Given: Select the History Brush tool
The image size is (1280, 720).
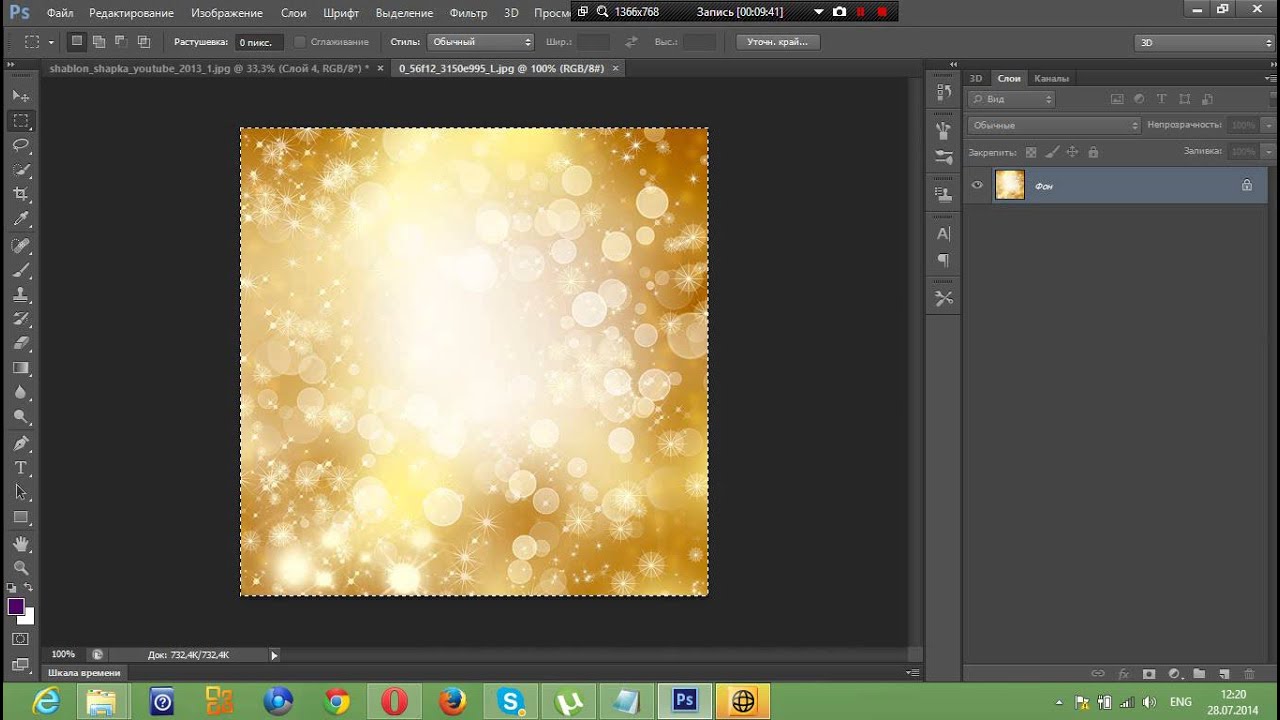Looking at the screenshot, I should click(21, 319).
